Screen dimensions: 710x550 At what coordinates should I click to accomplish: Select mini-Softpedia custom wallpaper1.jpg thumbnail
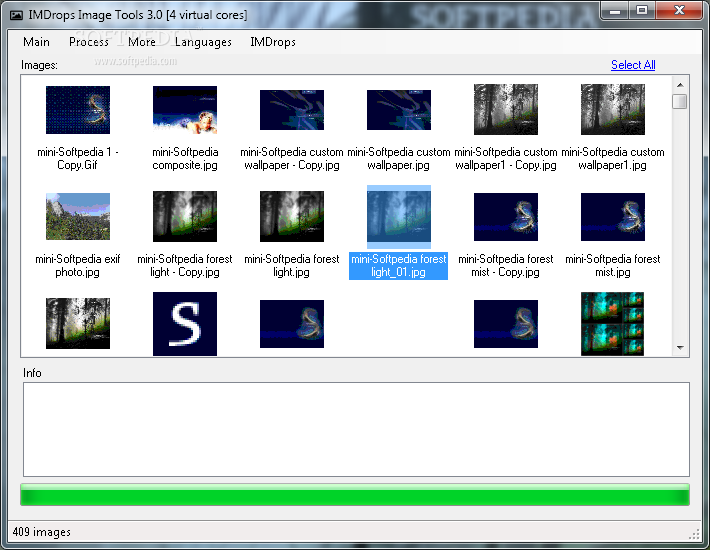613,110
